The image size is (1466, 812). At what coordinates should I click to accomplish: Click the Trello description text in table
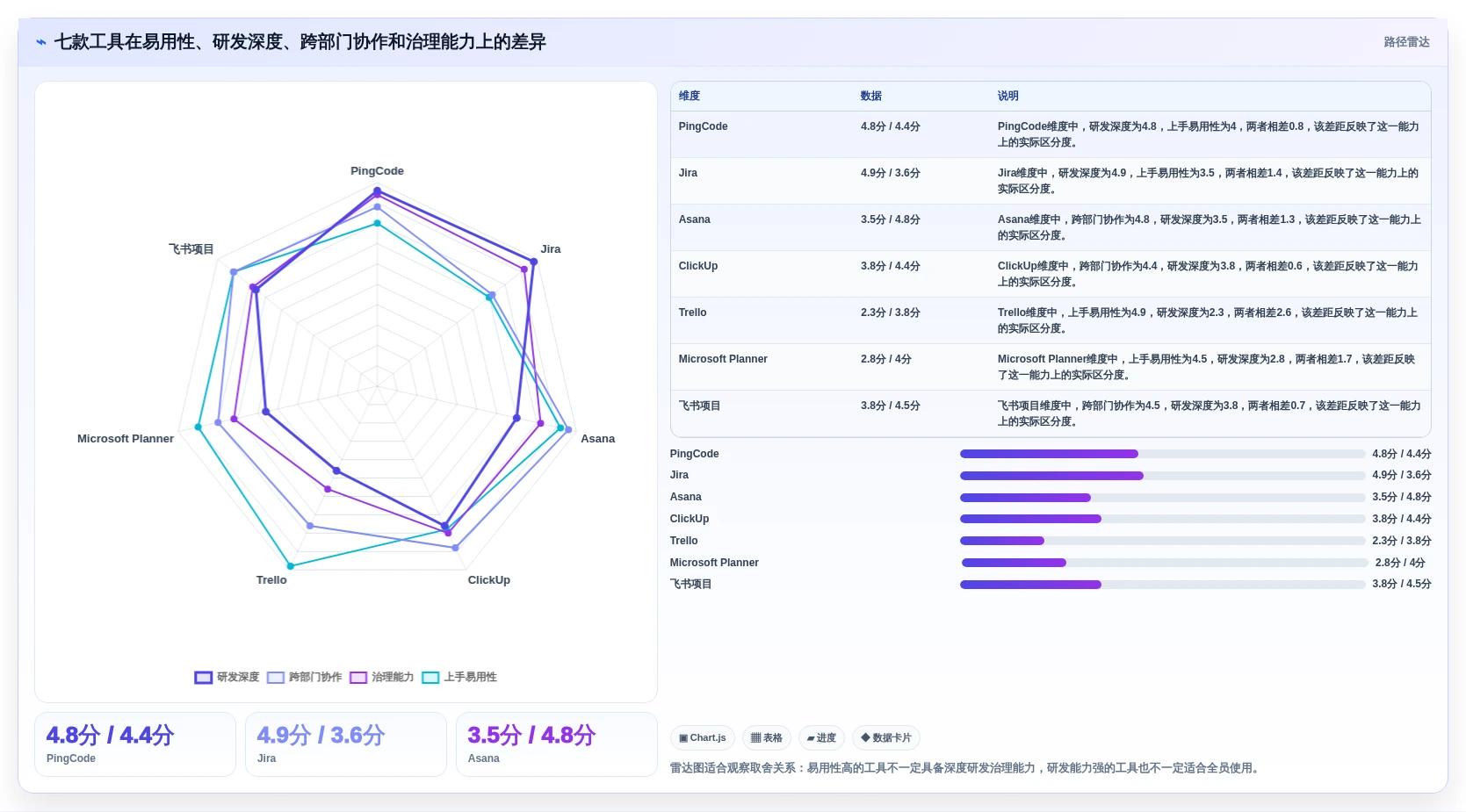[1208, 320]
